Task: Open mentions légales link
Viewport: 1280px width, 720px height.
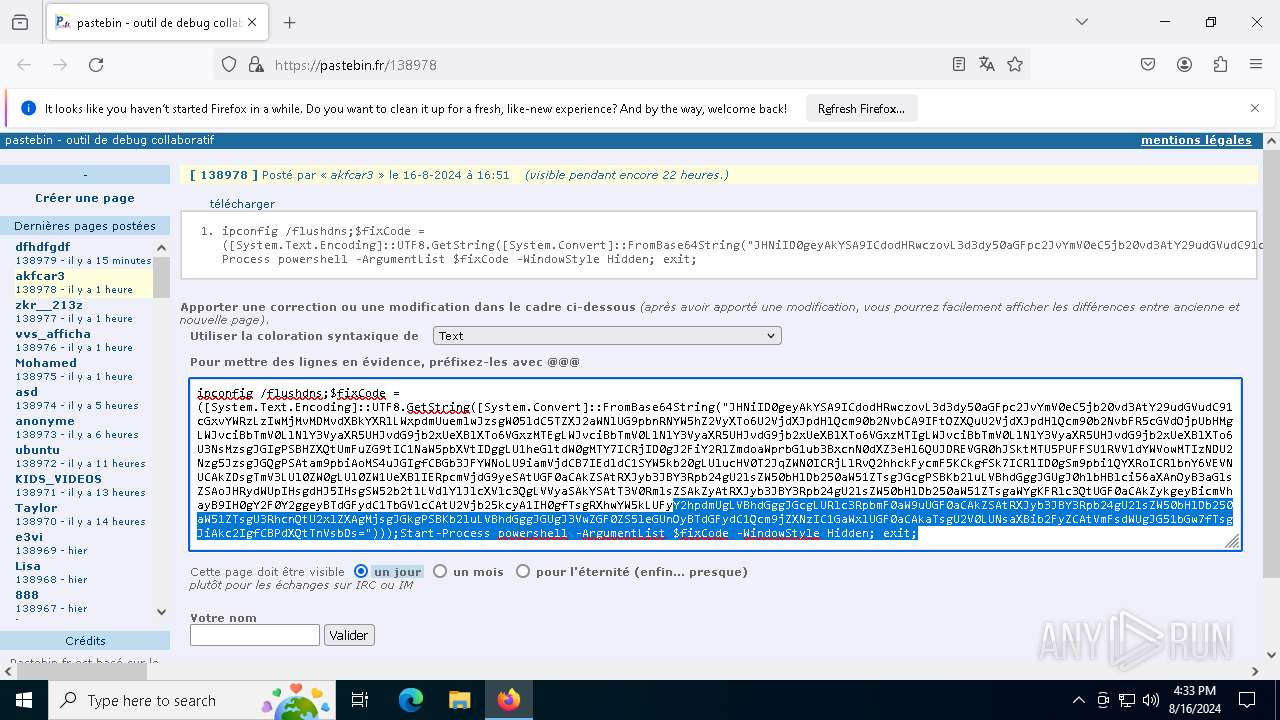Action: pos(1196,140)
